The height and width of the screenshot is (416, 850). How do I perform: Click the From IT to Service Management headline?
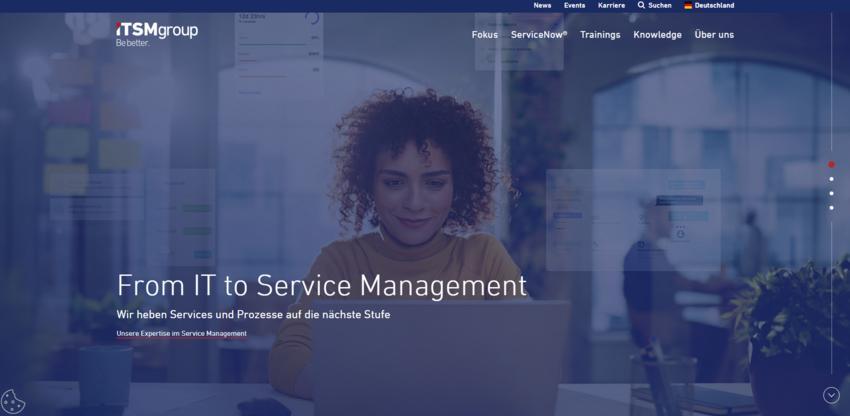click(x=321, y=285)
